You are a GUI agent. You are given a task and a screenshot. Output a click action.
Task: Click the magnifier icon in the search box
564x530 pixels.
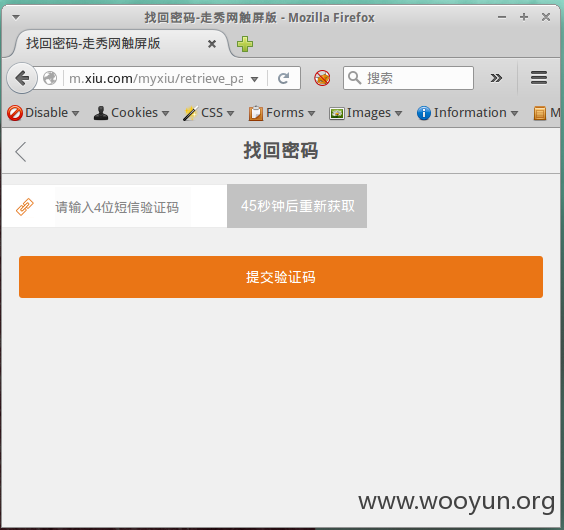354,78
